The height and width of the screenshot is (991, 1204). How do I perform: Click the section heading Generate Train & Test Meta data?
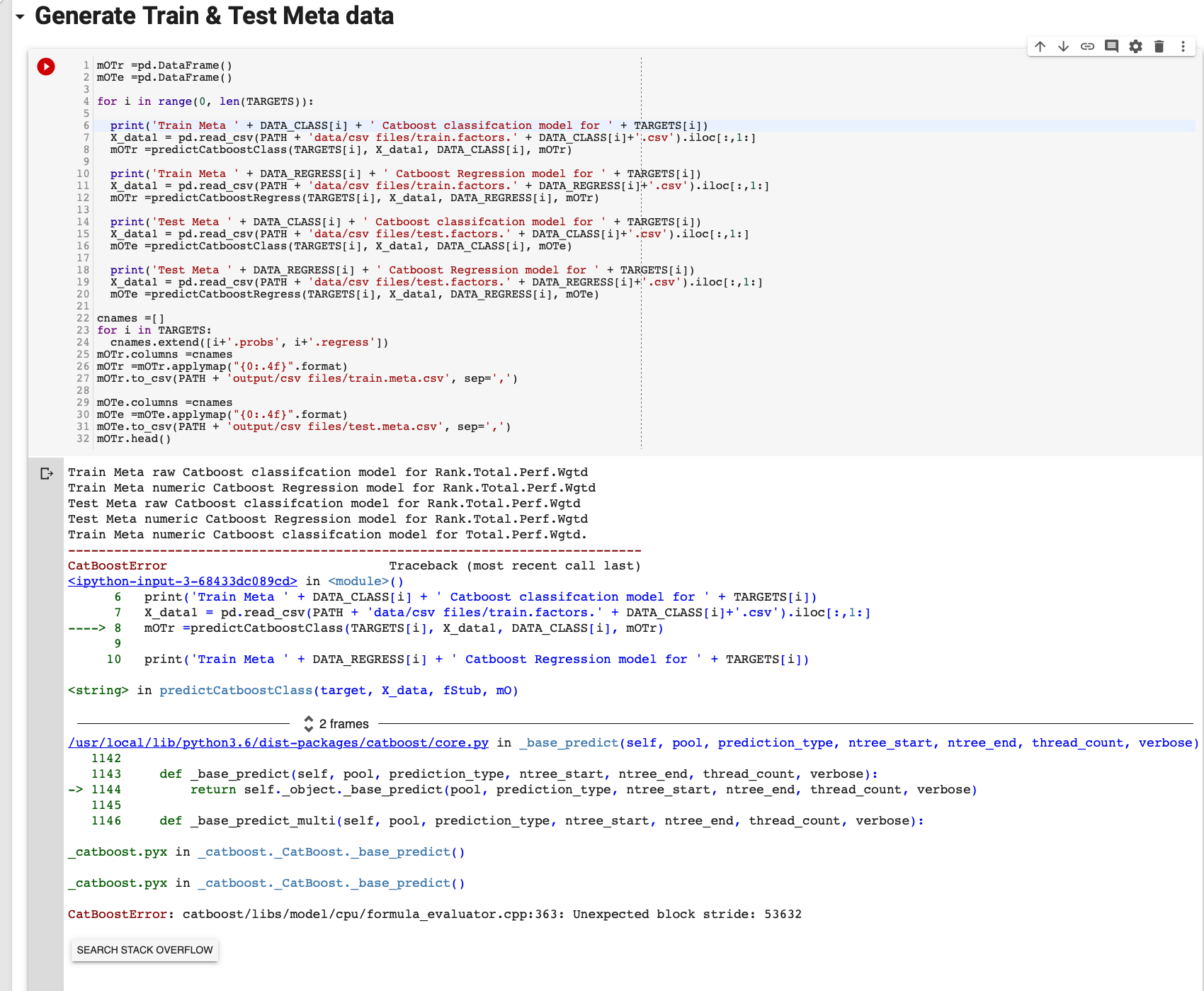pos(214,16)
